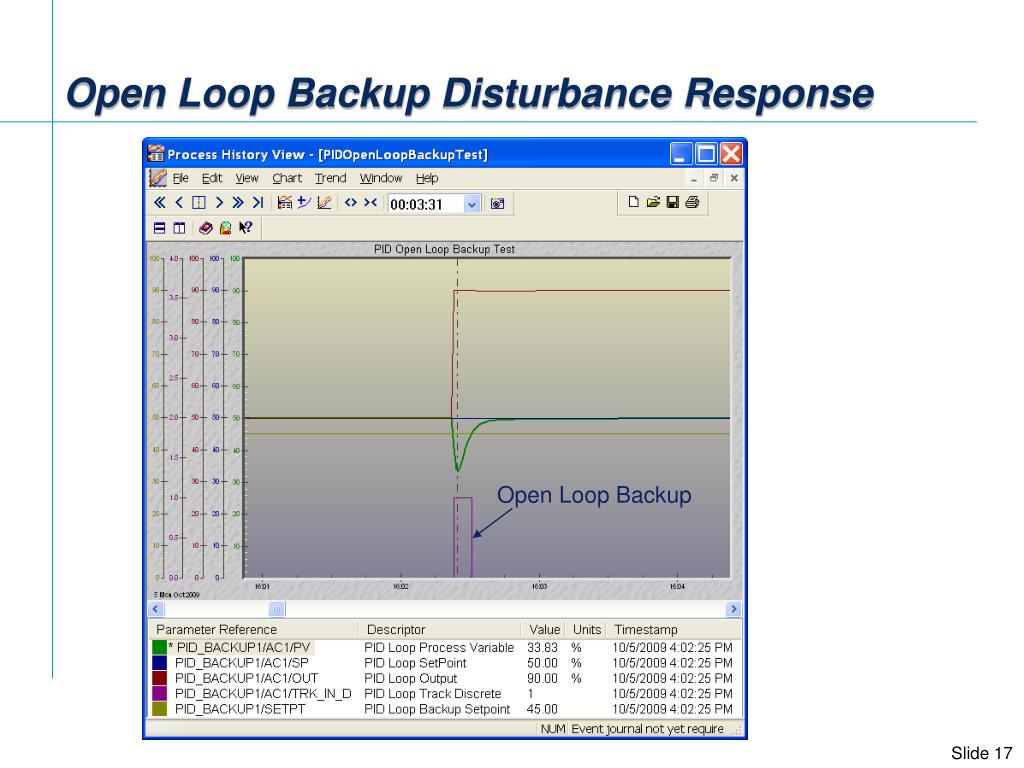Click the colorful books online icon
Image resolution: width=1024 pixels, height=768 pixels.
(x=225, y=228)
